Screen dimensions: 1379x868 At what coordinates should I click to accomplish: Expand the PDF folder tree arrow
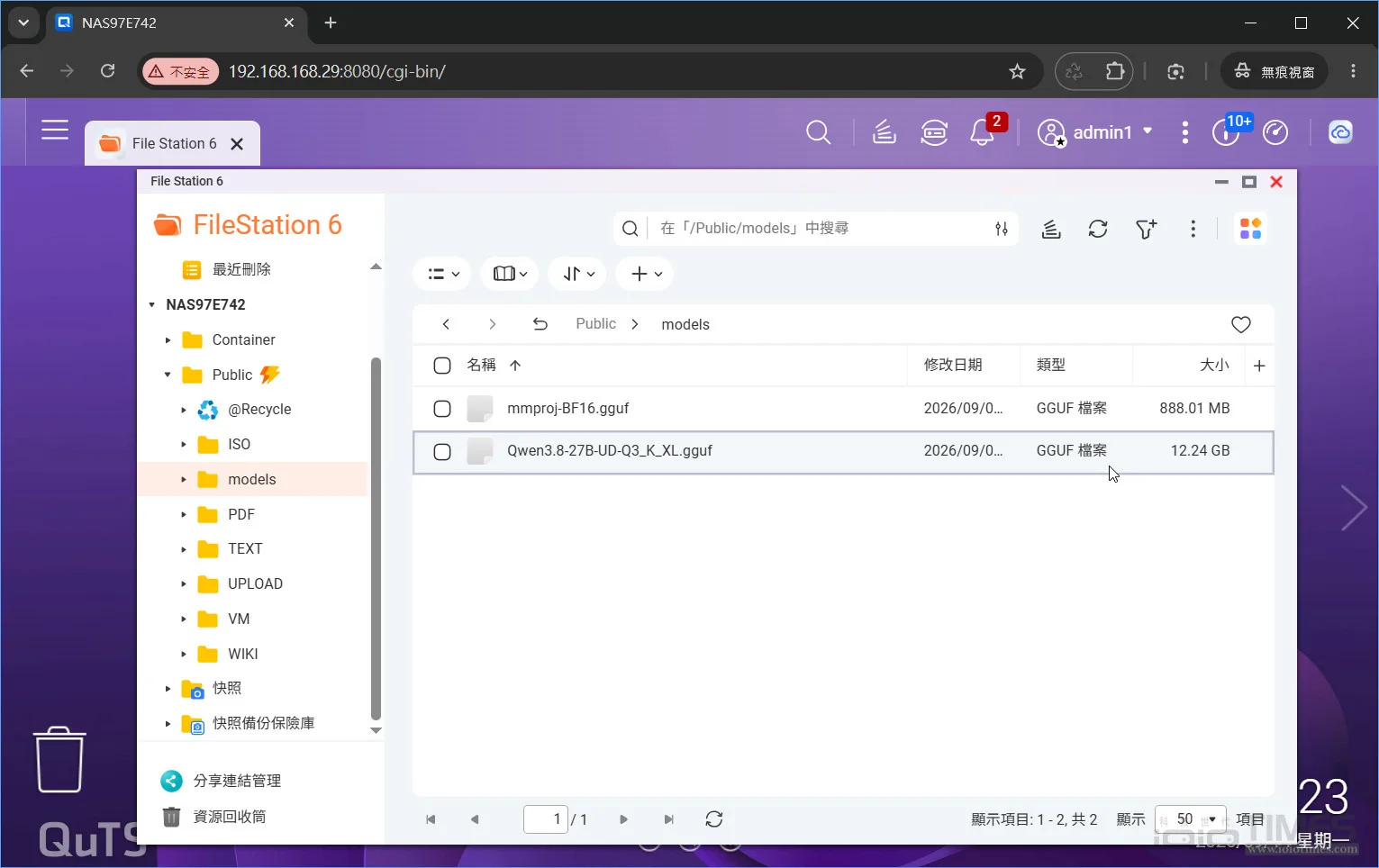point(183,515)
